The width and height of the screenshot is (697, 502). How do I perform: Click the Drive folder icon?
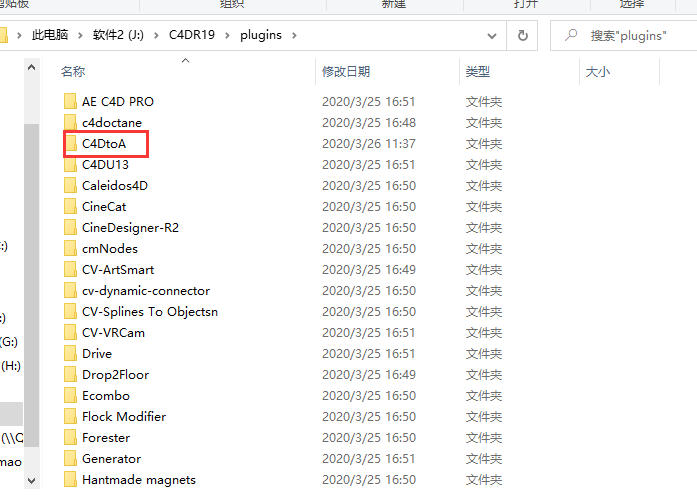[x=70, y=353]
